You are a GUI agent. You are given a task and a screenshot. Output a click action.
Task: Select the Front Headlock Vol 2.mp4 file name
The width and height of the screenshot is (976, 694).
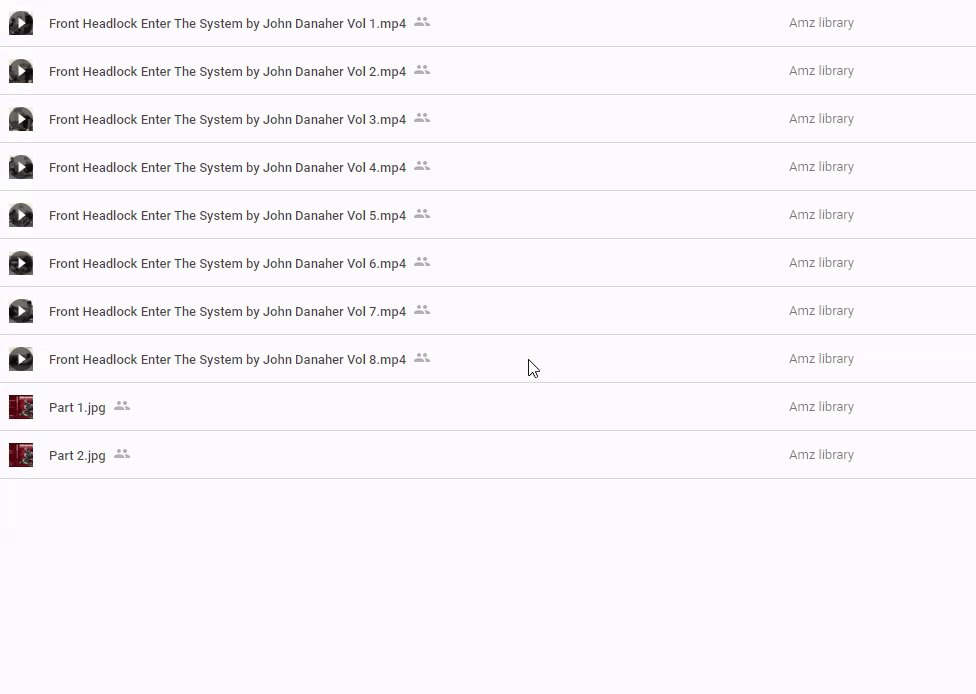coord(227,71)
